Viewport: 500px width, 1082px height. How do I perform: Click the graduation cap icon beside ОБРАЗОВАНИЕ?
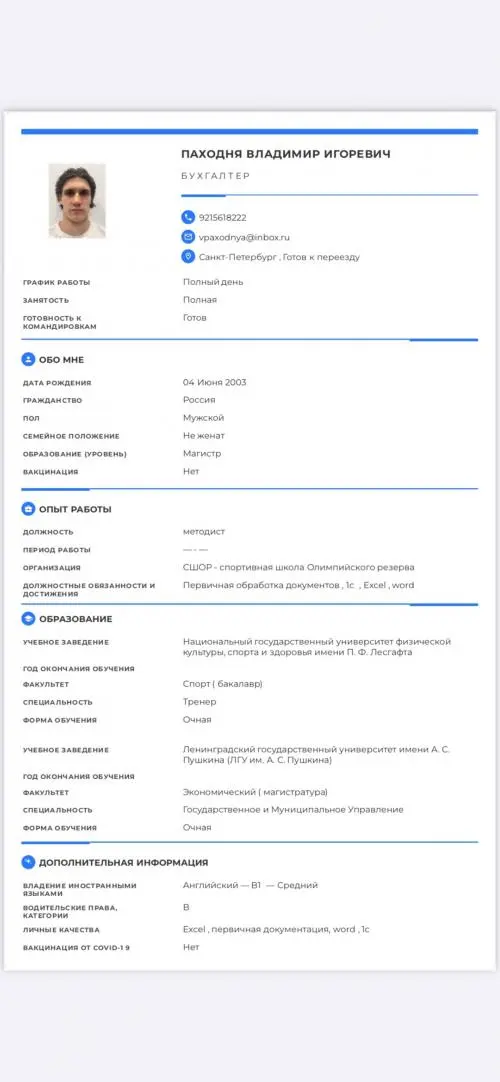click(x=28, y=619)
